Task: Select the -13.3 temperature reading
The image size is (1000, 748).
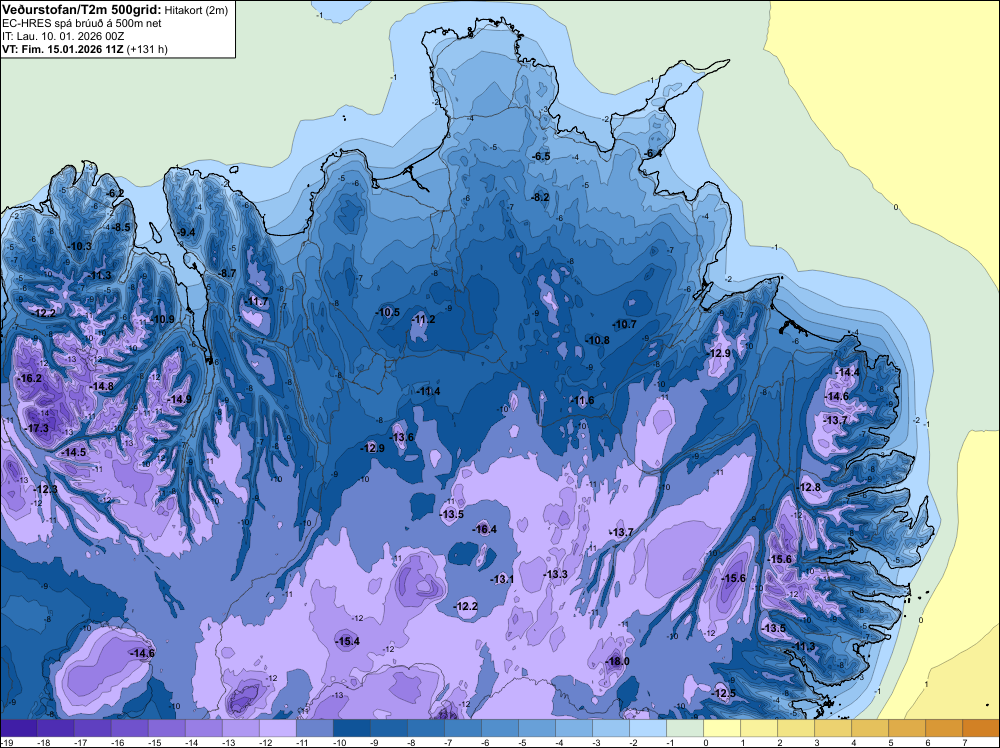Action: (x=555, y=574)
